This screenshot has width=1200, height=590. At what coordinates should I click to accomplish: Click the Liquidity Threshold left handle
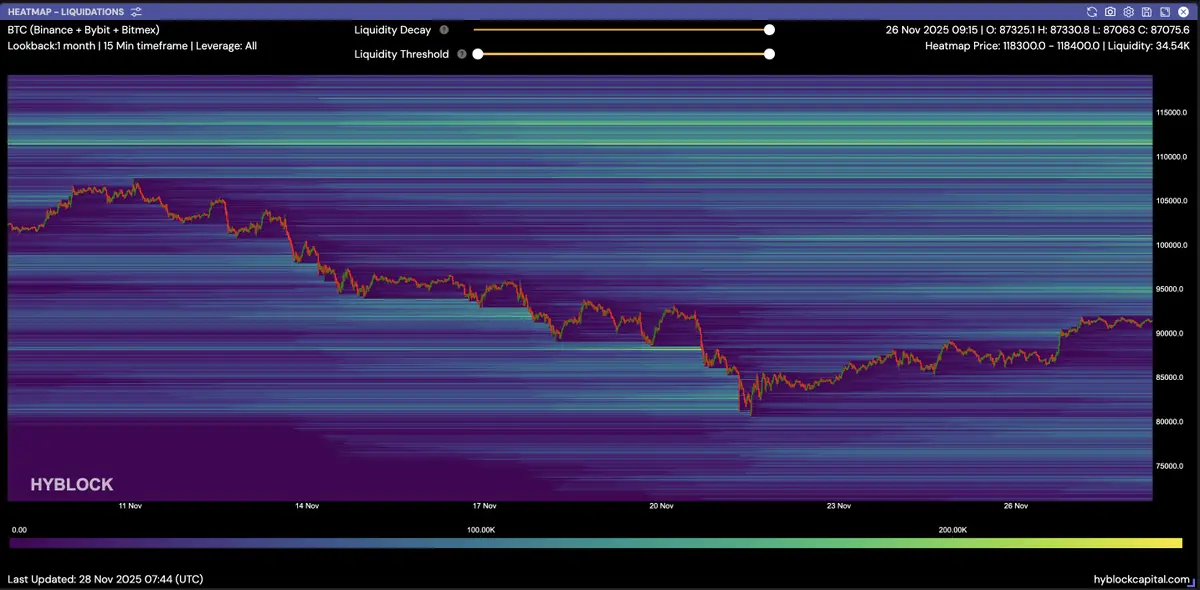pyautogui.click(x=478, y=54)
